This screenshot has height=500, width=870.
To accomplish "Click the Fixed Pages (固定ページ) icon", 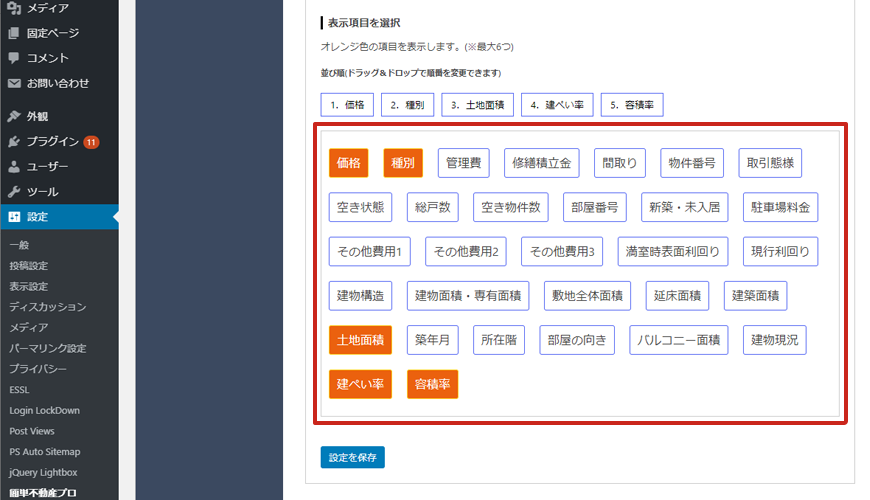I will click(x=14, y=33).
